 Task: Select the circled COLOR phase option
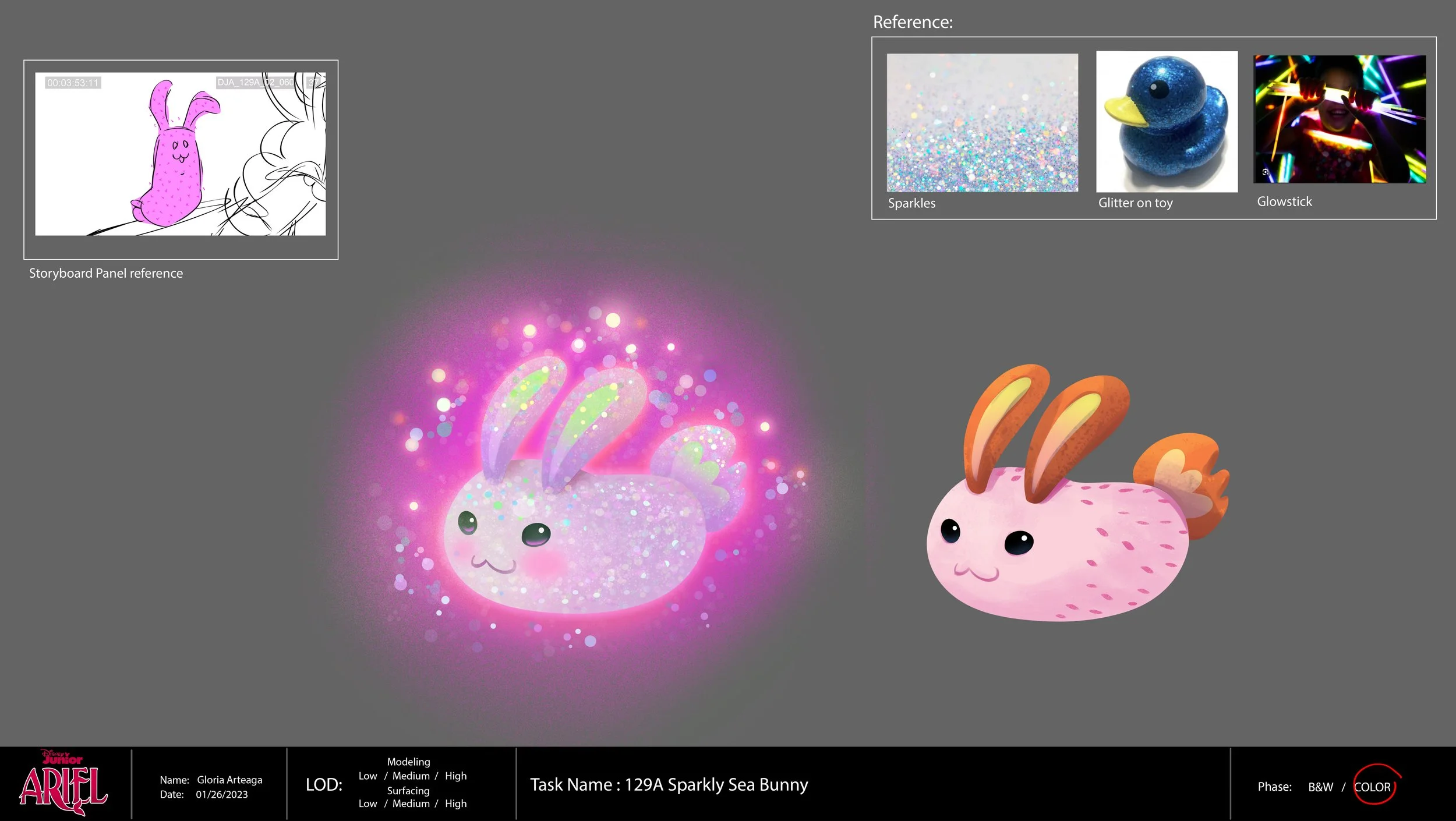point(1373,787)
